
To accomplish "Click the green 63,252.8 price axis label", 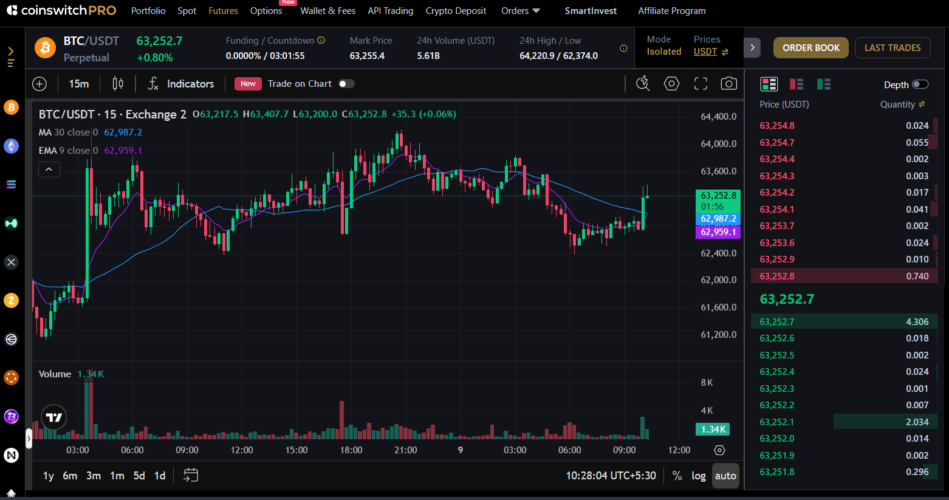I will click(718, 201).
